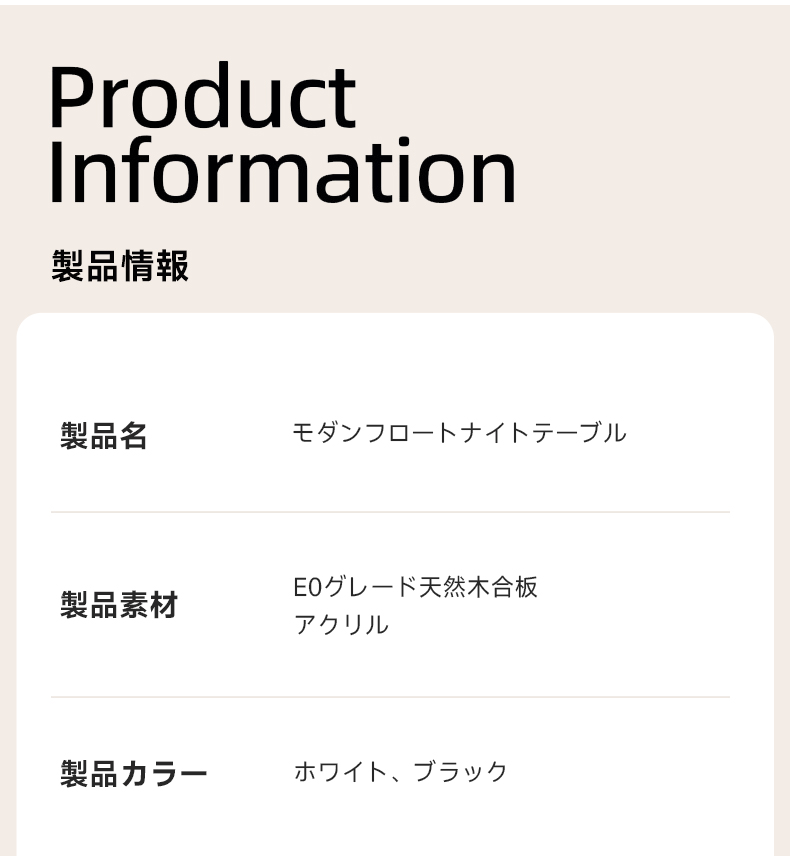Click the ホワイト color value
Screen dimensions: 790x856
coord(341,772)
